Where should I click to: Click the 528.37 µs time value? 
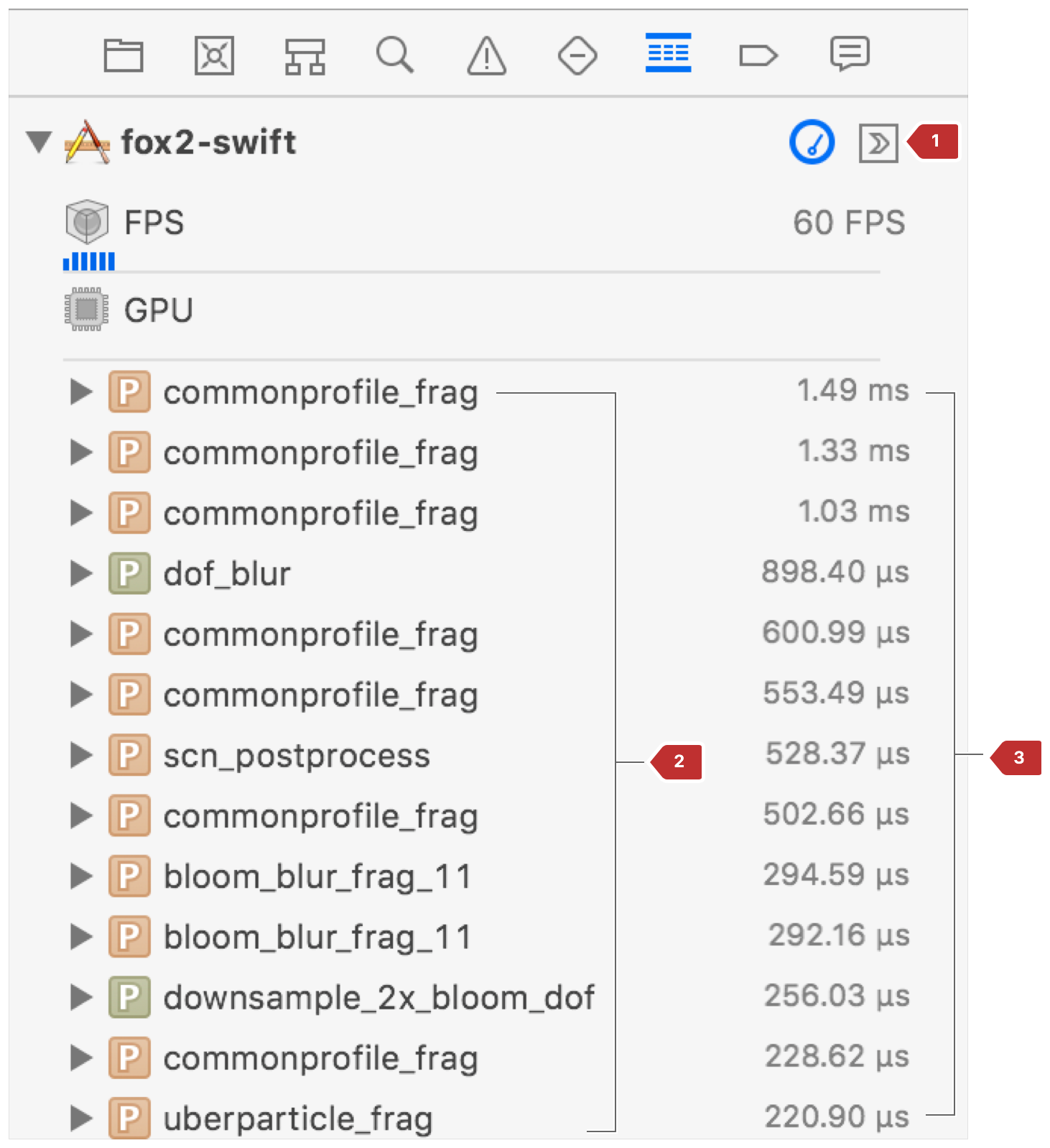pyautogui.click(x=837, y=754)
